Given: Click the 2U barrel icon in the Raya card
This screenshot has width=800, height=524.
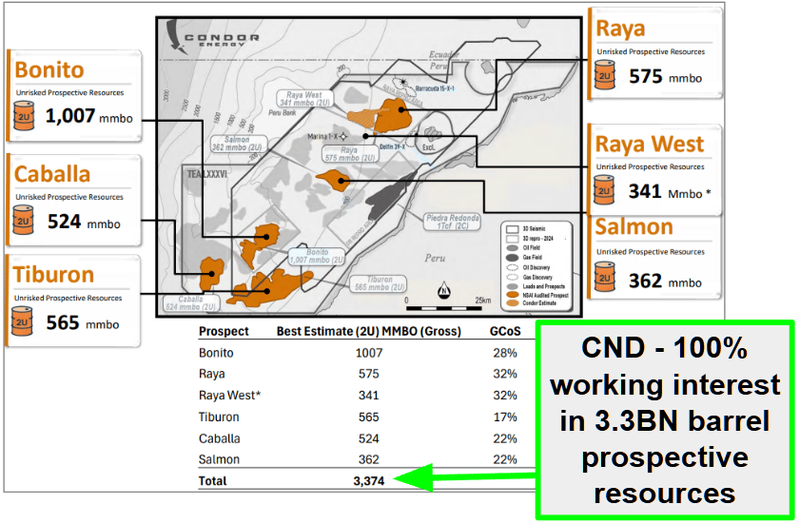Looking at the screenshot, I should (605, 75).
